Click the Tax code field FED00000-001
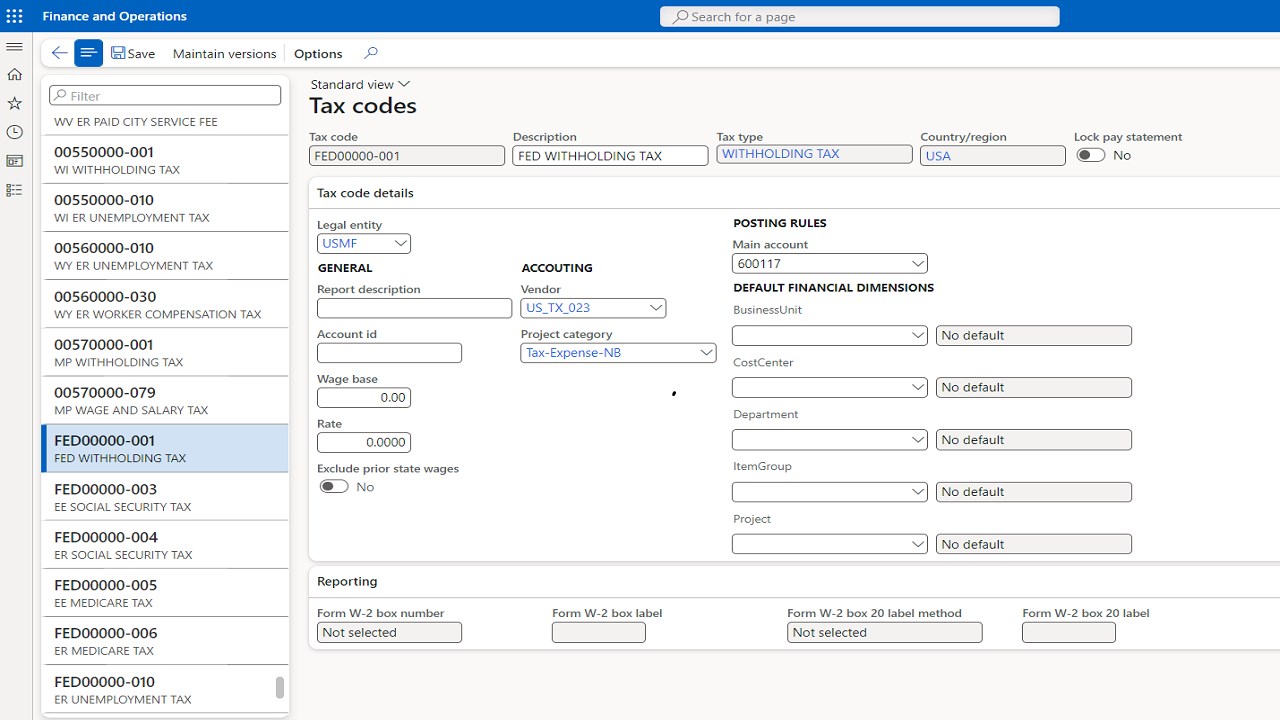The height and width of the screenshot is (720, 1280). (407, 156)
